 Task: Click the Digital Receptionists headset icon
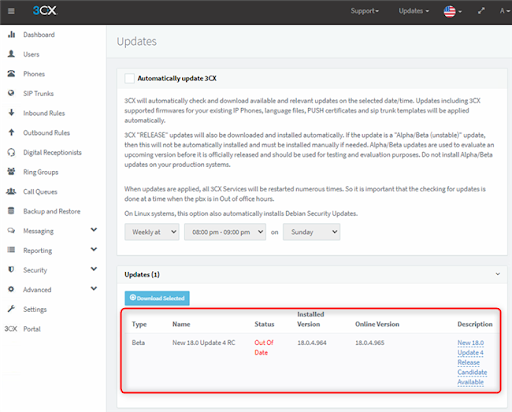[11, 152]
